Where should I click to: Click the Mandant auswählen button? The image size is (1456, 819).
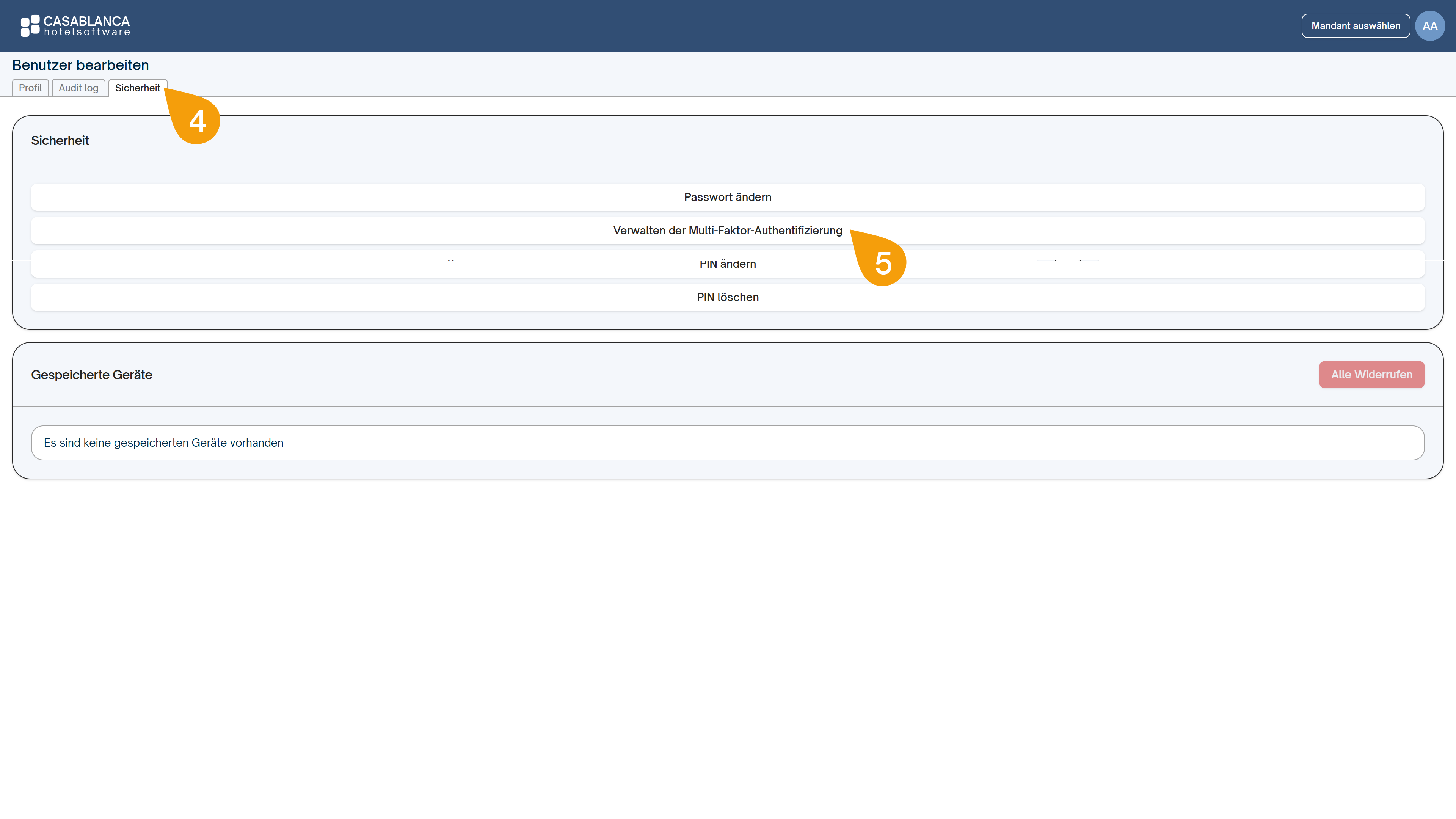pos(1356,26)
